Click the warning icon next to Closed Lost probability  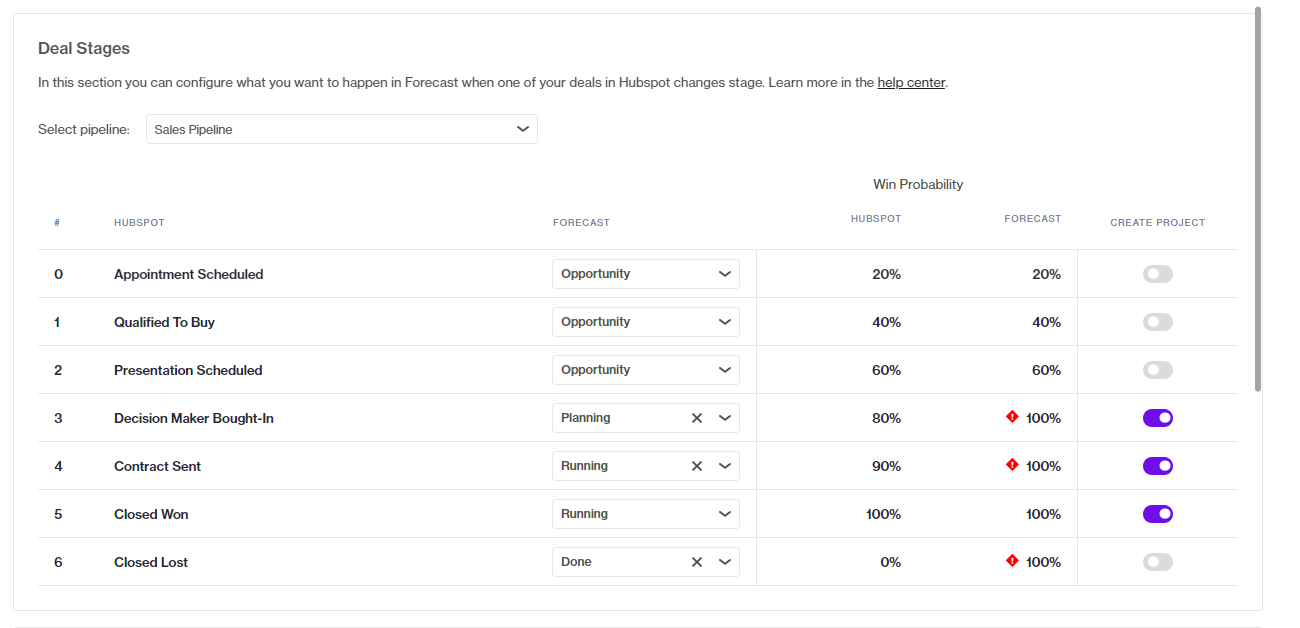click(x=1010, y=561)
